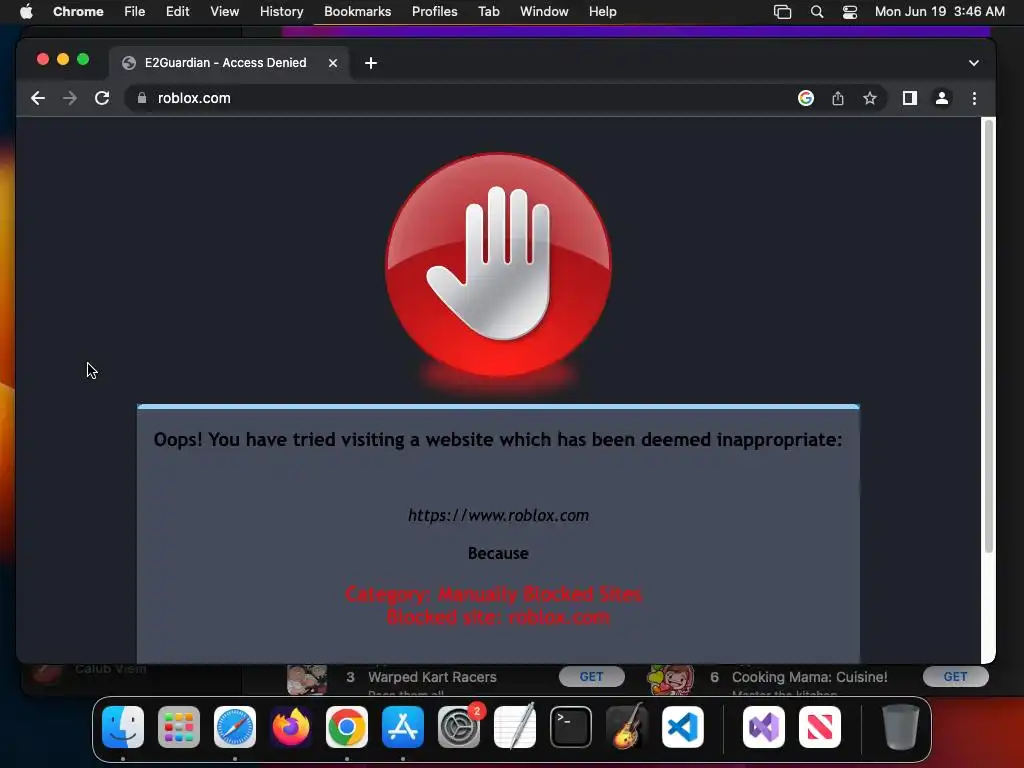Open the View menu
1024x768 pixels.
(224, 11)
